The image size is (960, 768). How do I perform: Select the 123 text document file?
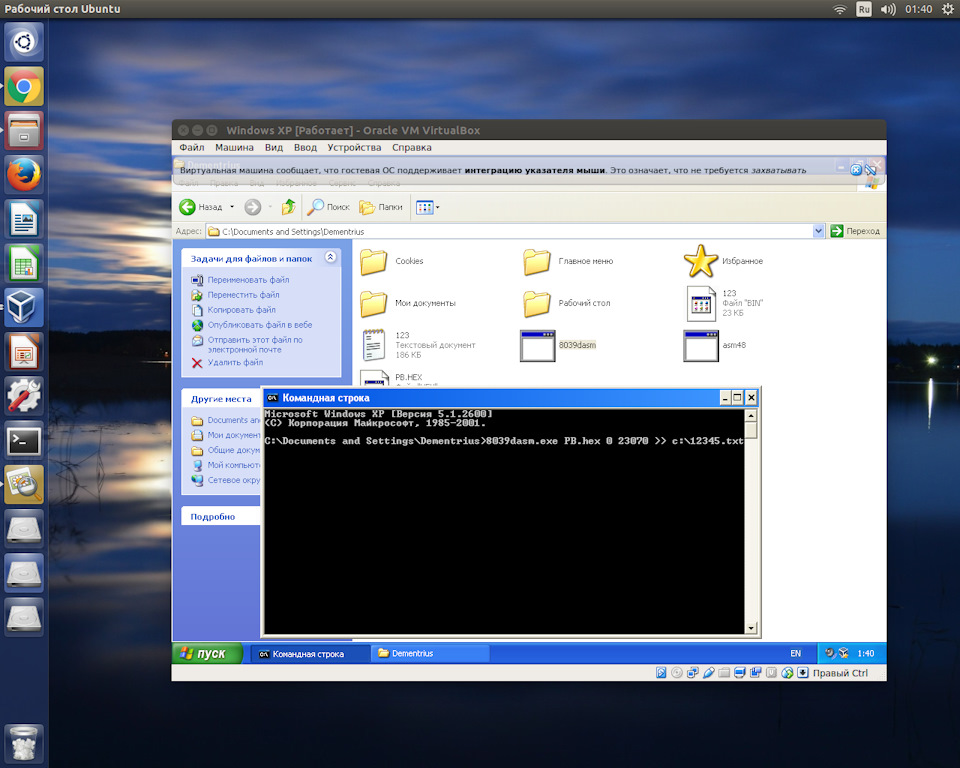click(418, 345)
